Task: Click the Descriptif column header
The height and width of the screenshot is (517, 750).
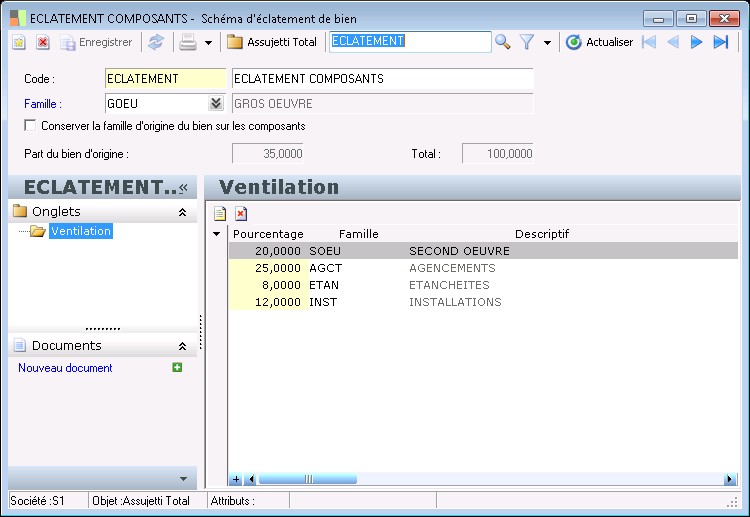Action: pos(541,234)
